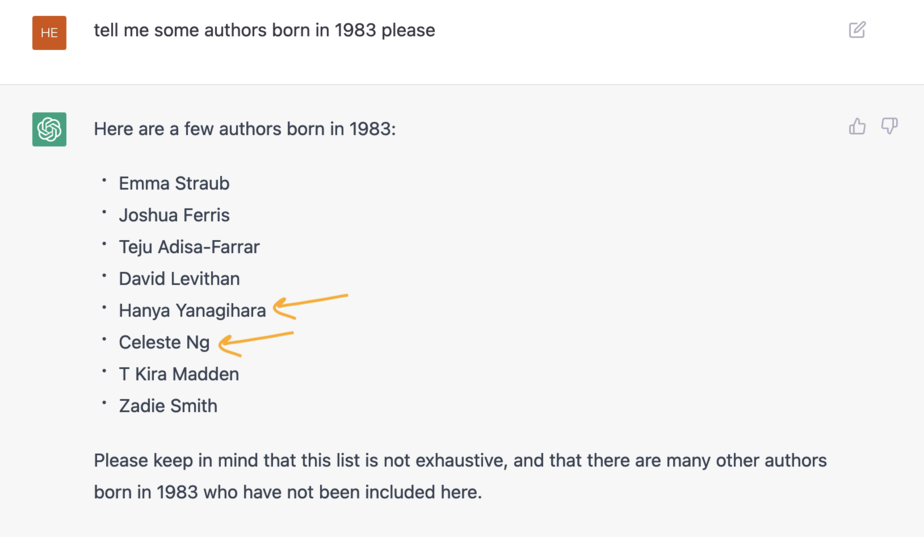Click the user prompt about 1983 authors

[264, 30]
